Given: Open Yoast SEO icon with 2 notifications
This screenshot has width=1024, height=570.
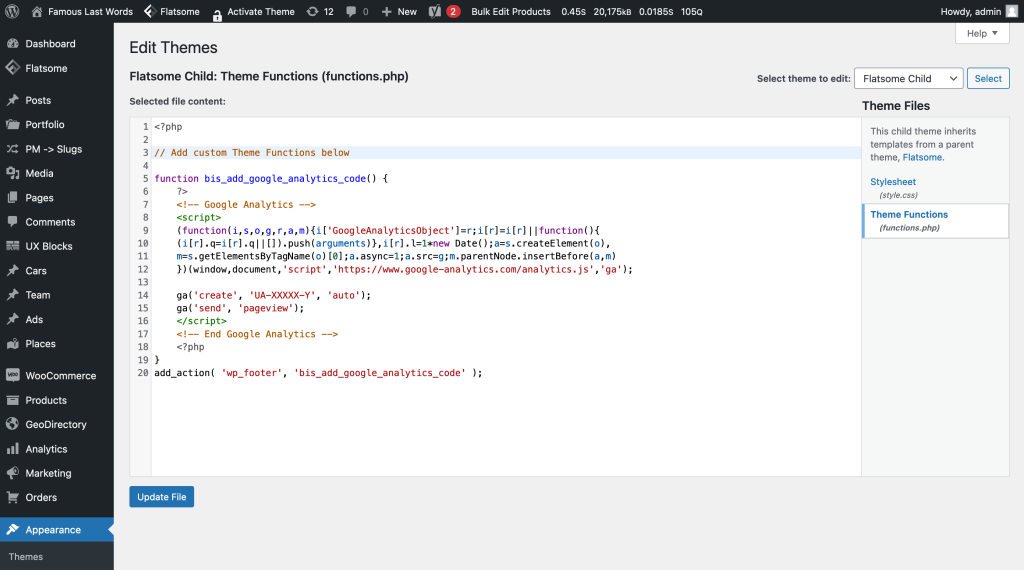Looking at the screenshot, I should 434,12.
